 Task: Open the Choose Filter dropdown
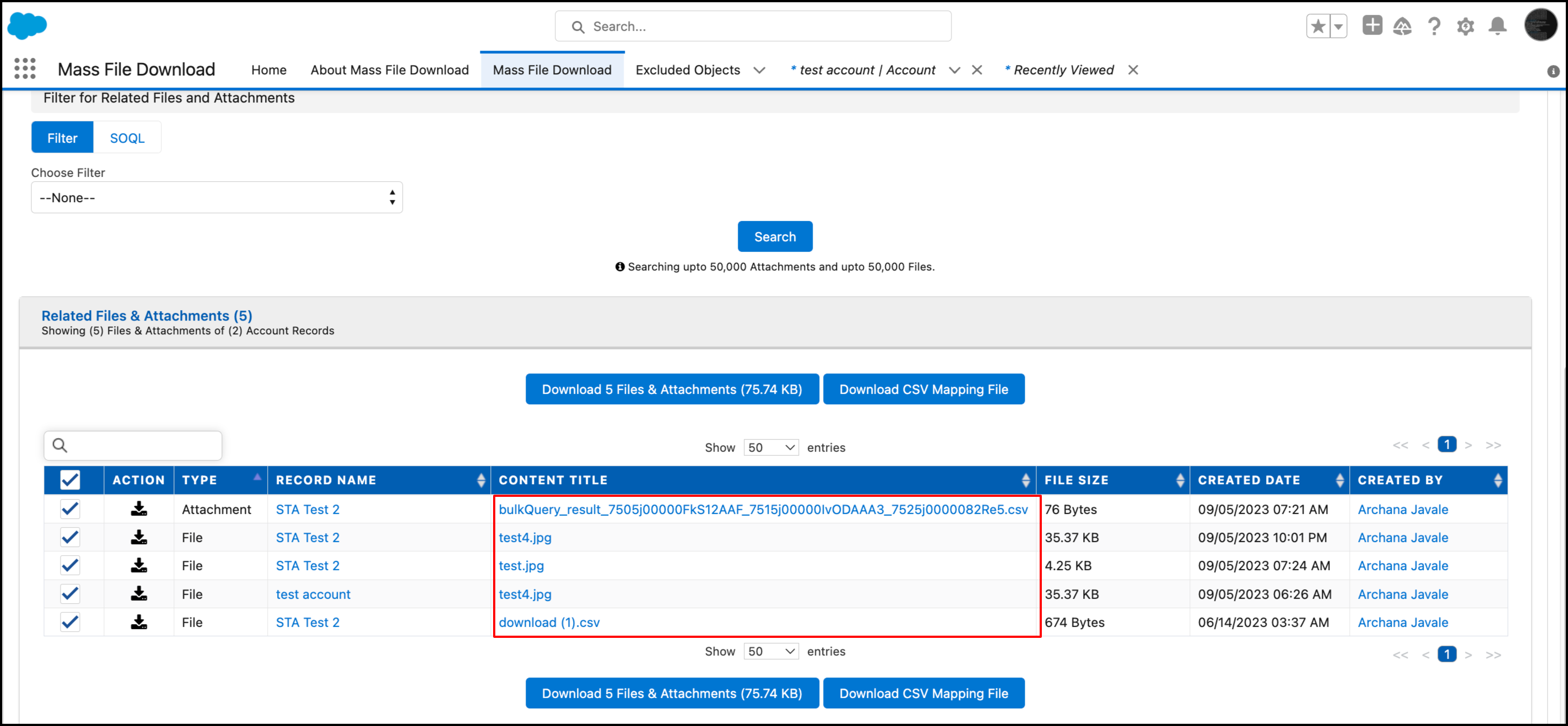tap(217, 197)
